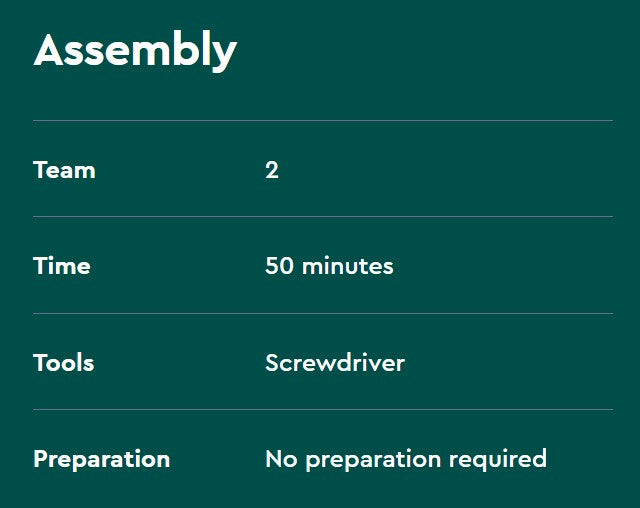Viewport: 640px width, 508px height.
Task: Click the divider line below Assembly heading
Action: pos(322,121)
